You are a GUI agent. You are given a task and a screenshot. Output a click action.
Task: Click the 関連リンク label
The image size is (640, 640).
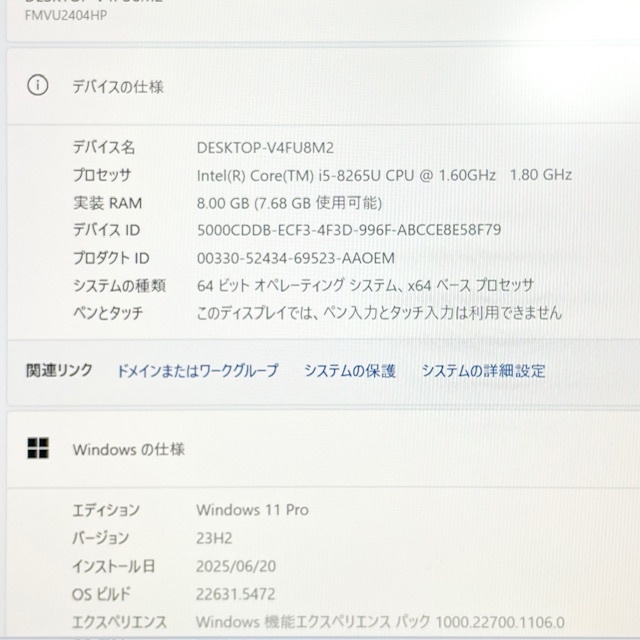59,370
